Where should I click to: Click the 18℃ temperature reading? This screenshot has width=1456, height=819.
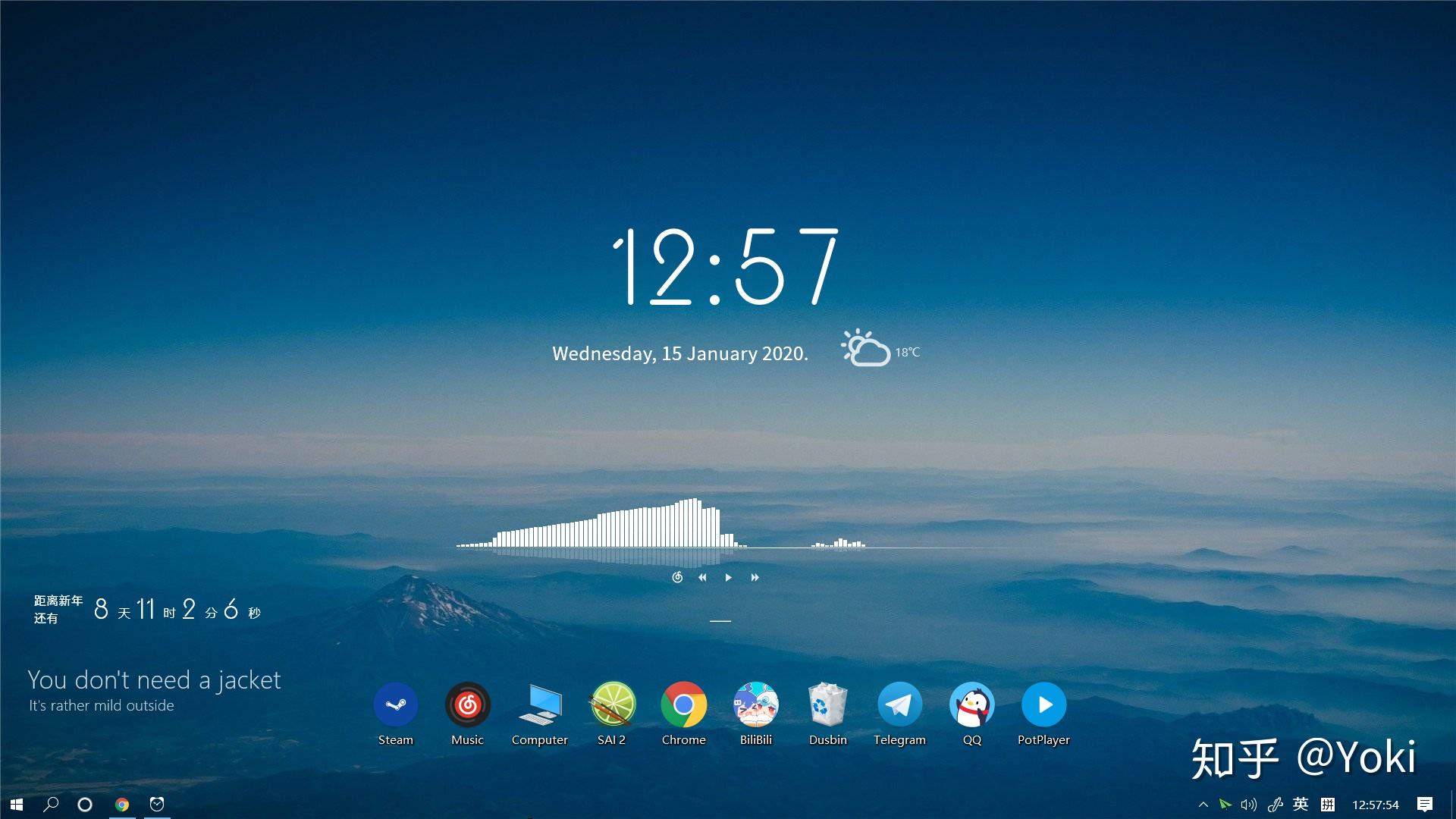(x=908, y=352)
